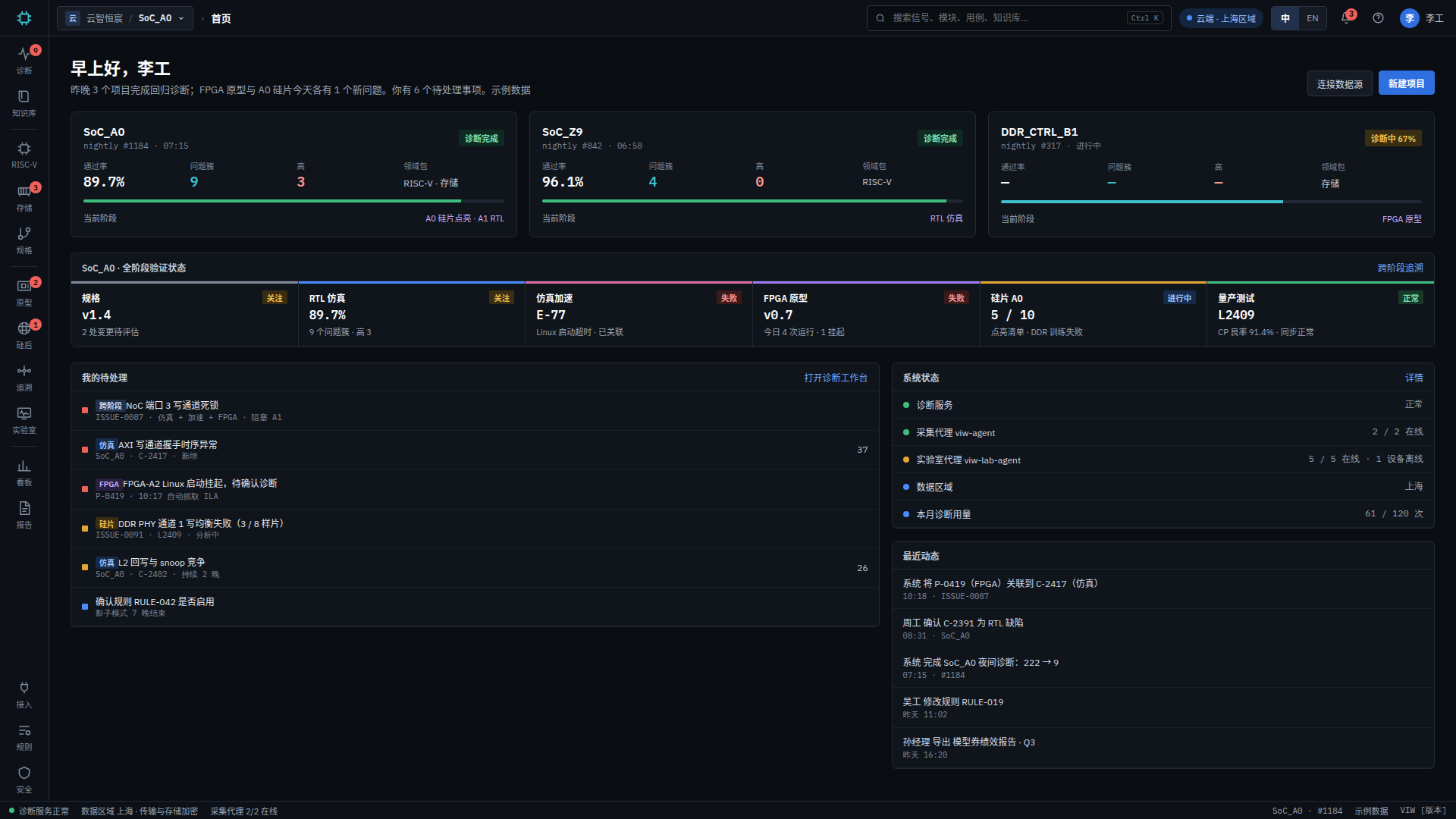Screen dimensions: 1456x819
Task: Click the DDR_CTRL_B1 diagnosis progress bar
Action: (x=1211, y=202)
